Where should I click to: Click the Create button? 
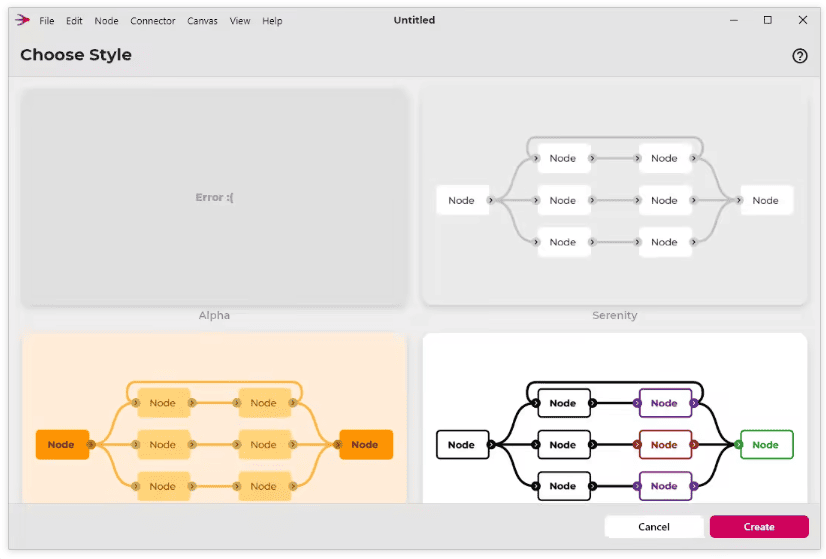click(759, 526)
